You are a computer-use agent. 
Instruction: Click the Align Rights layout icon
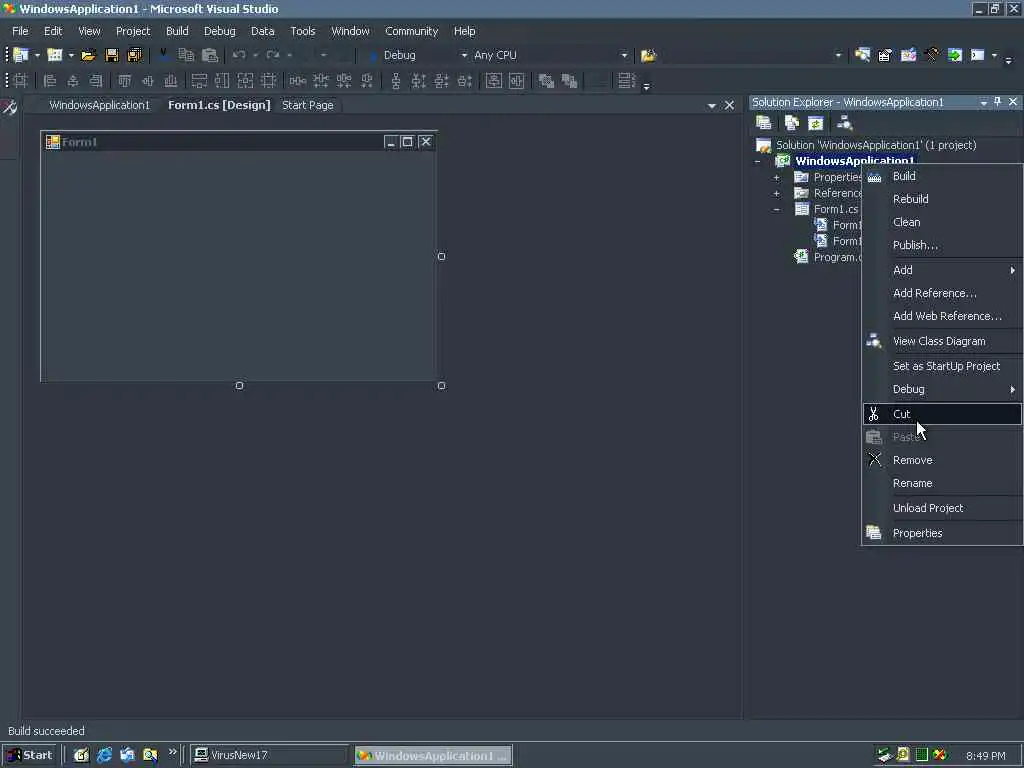[x=96, y=81]
